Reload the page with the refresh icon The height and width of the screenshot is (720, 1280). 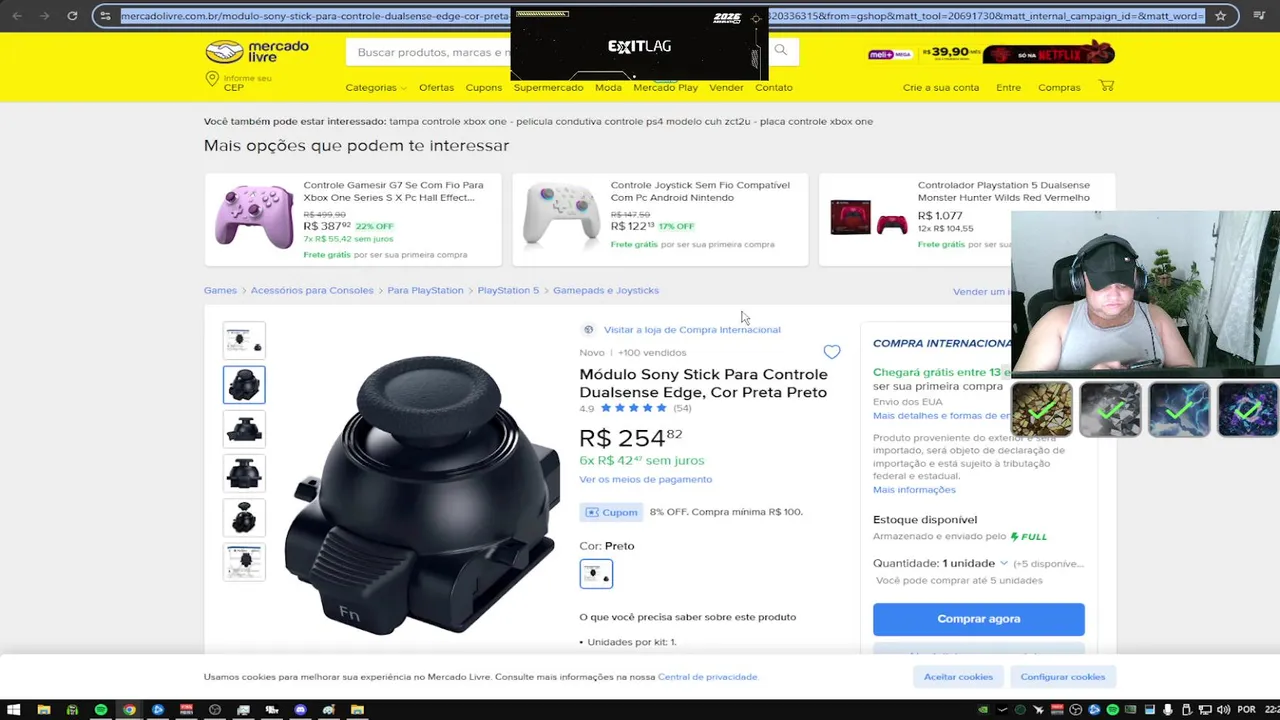72,15
